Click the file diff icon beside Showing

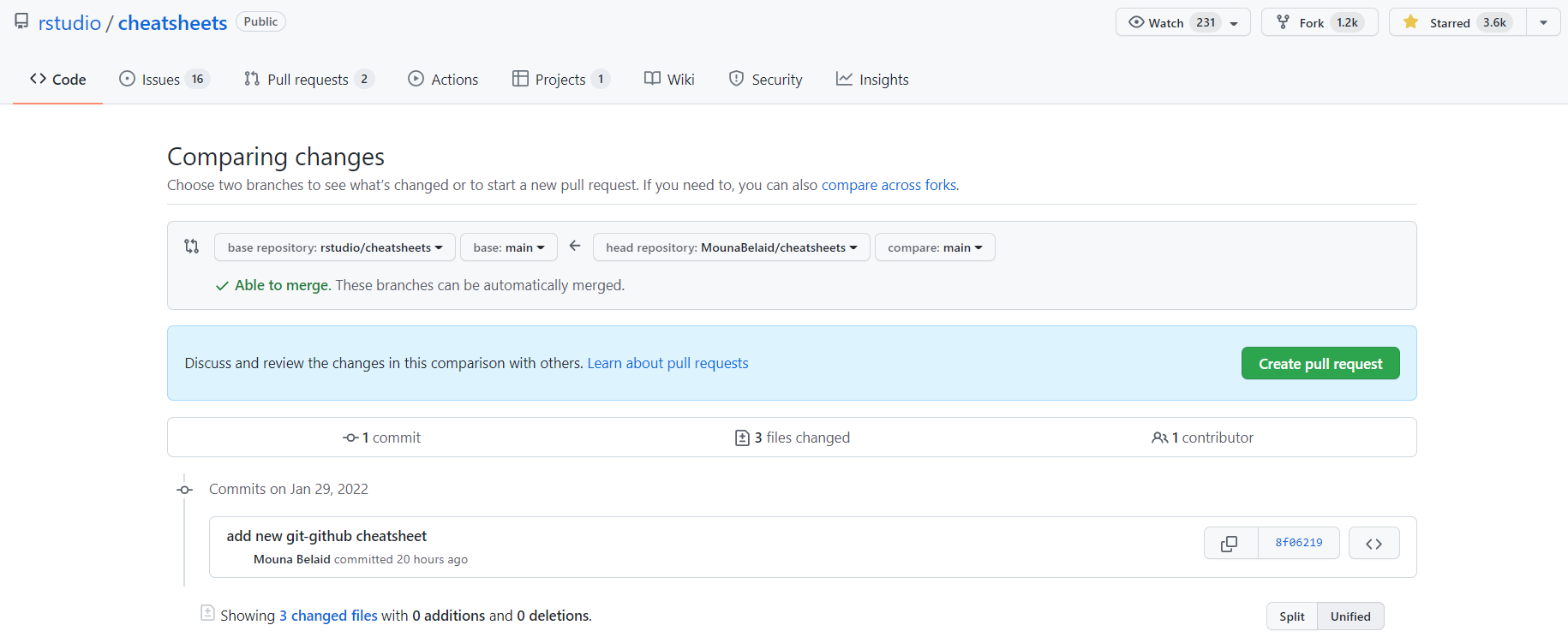tap(207, 613)
